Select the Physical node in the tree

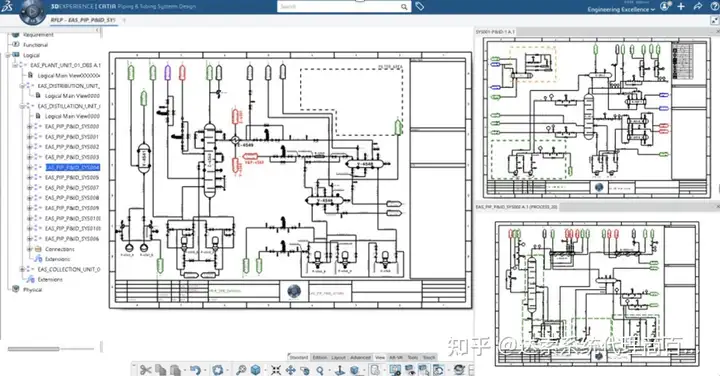[x=32, y=290]
